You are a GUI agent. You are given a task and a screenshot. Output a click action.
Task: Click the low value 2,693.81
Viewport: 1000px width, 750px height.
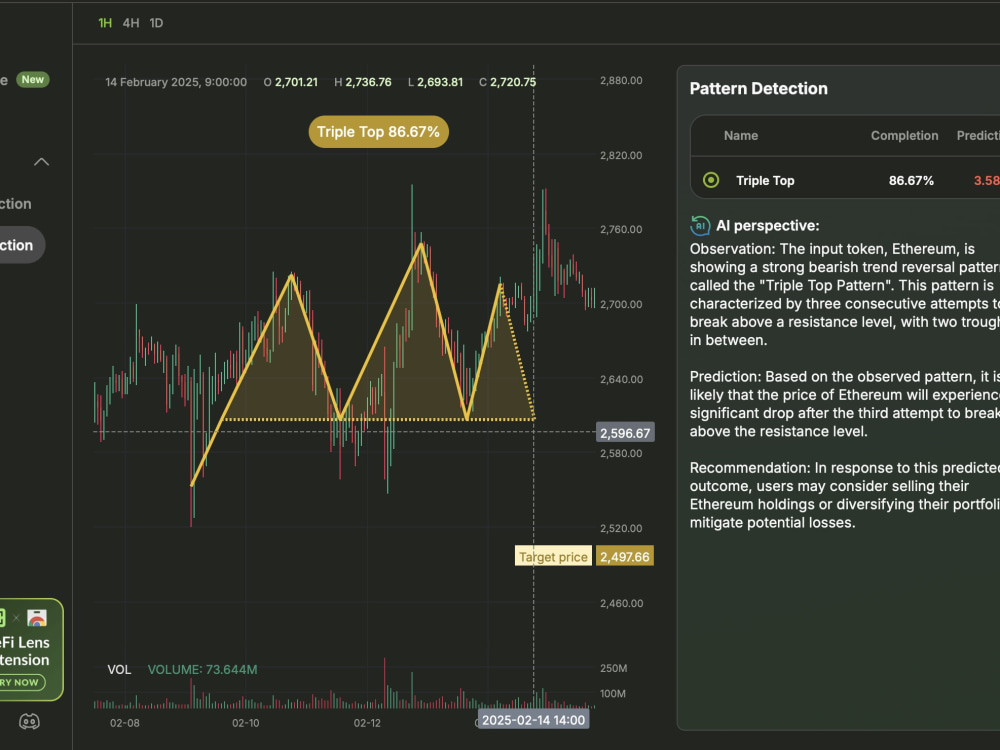[x=439, y=82]
